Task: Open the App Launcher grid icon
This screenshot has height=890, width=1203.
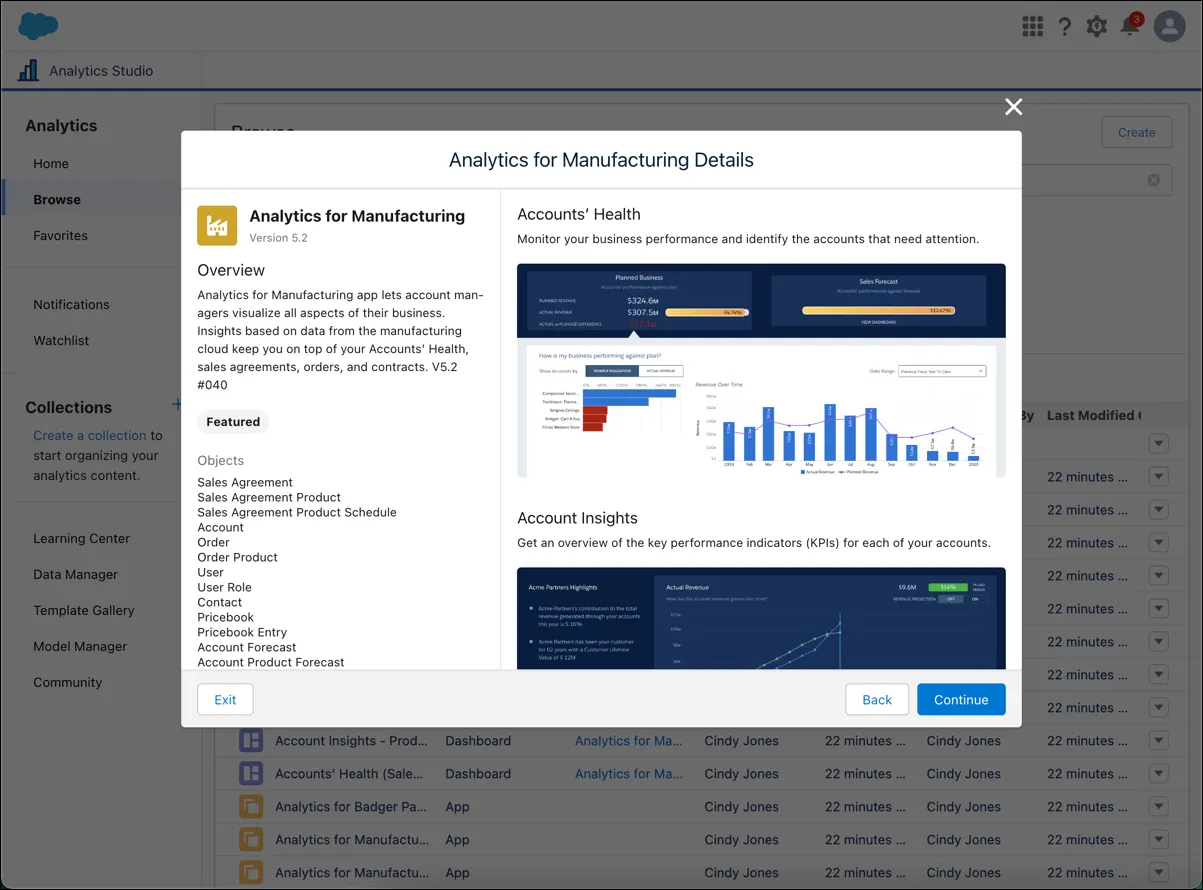Action: [x=1033, y=26]
